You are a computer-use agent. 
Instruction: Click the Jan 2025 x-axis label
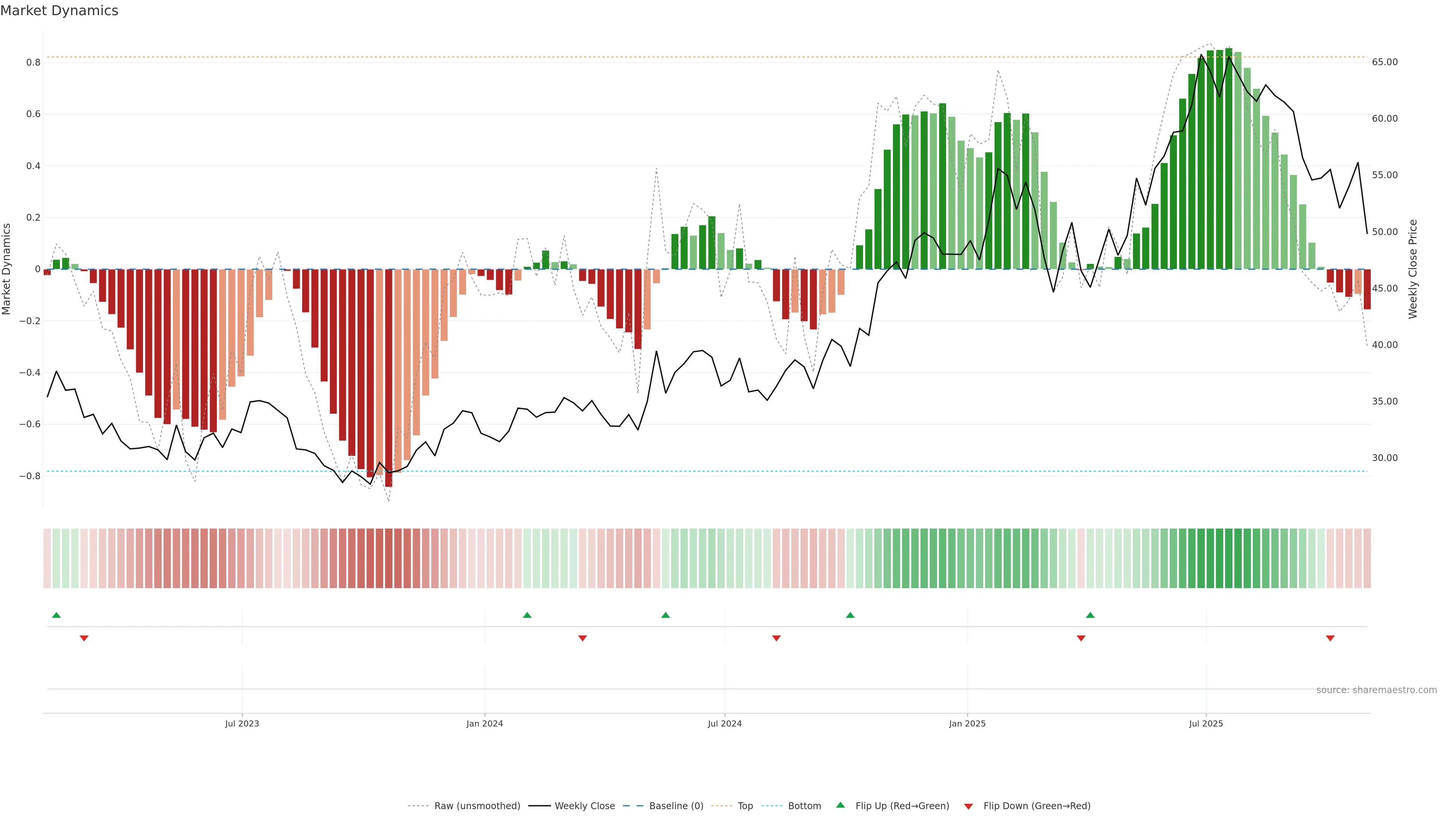pyautogui.click(x=967, y=723)
